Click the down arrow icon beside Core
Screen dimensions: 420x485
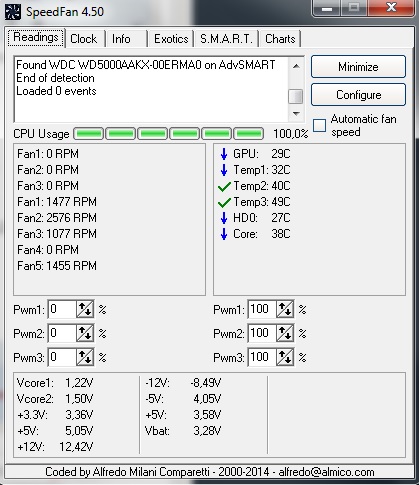(224, 234)
